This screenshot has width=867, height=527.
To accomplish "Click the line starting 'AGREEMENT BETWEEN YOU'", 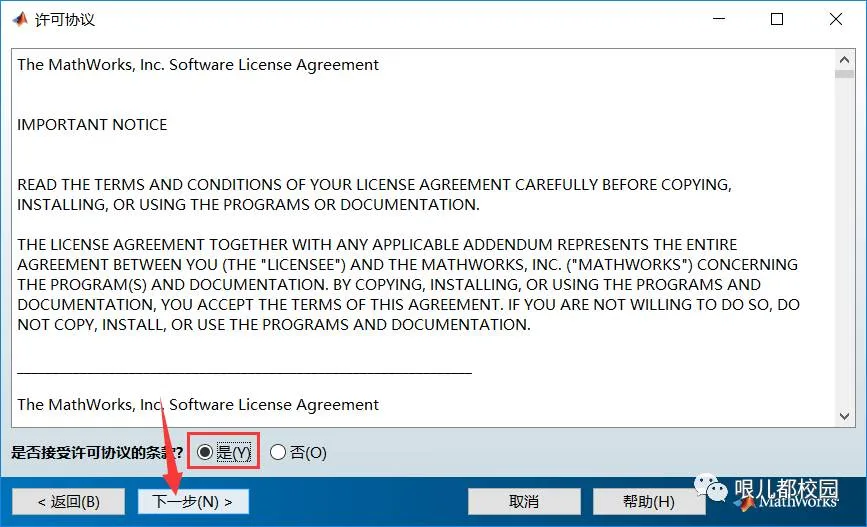I will tap(408, 264).
